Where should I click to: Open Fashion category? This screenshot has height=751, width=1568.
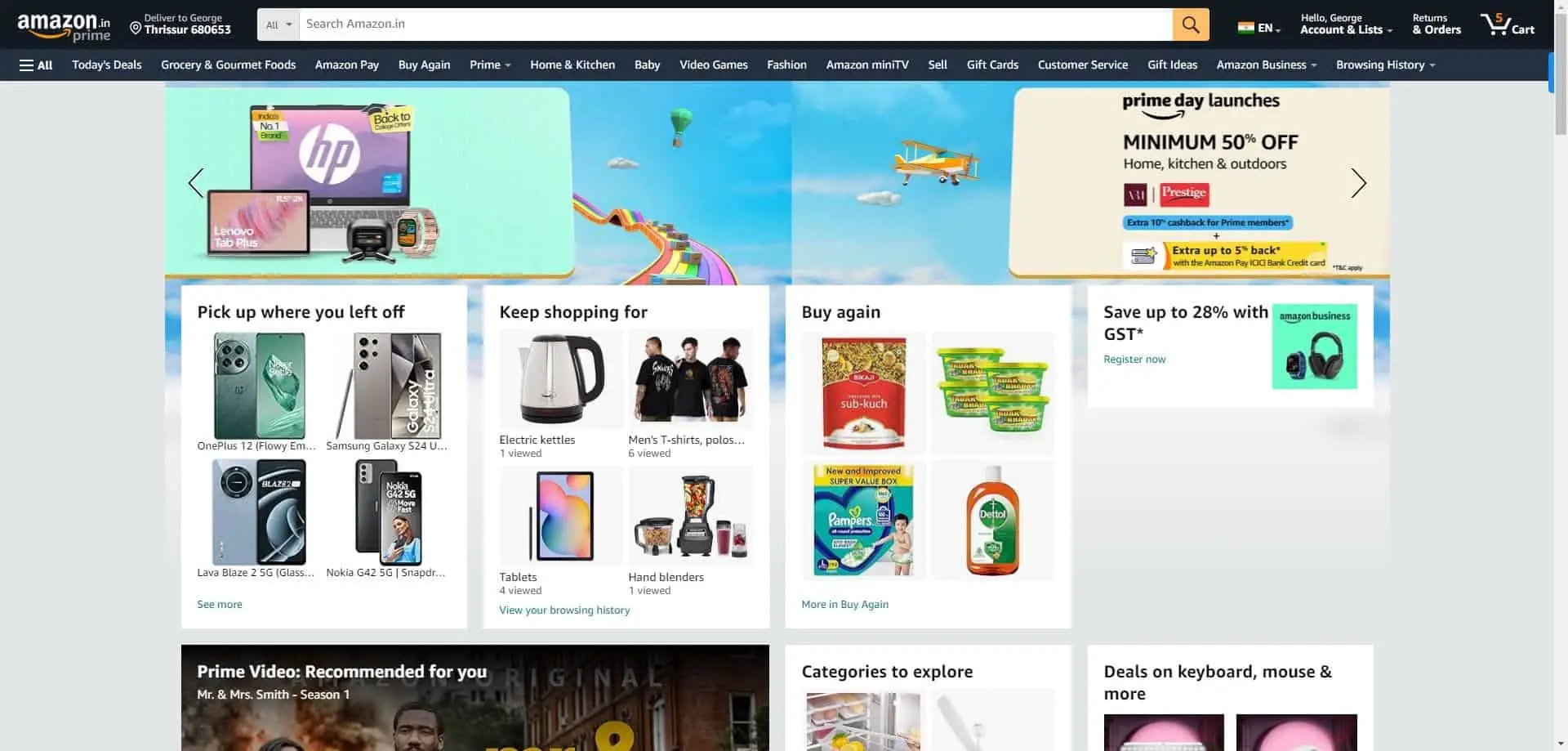pyautogui.click(x=786, y=65)
